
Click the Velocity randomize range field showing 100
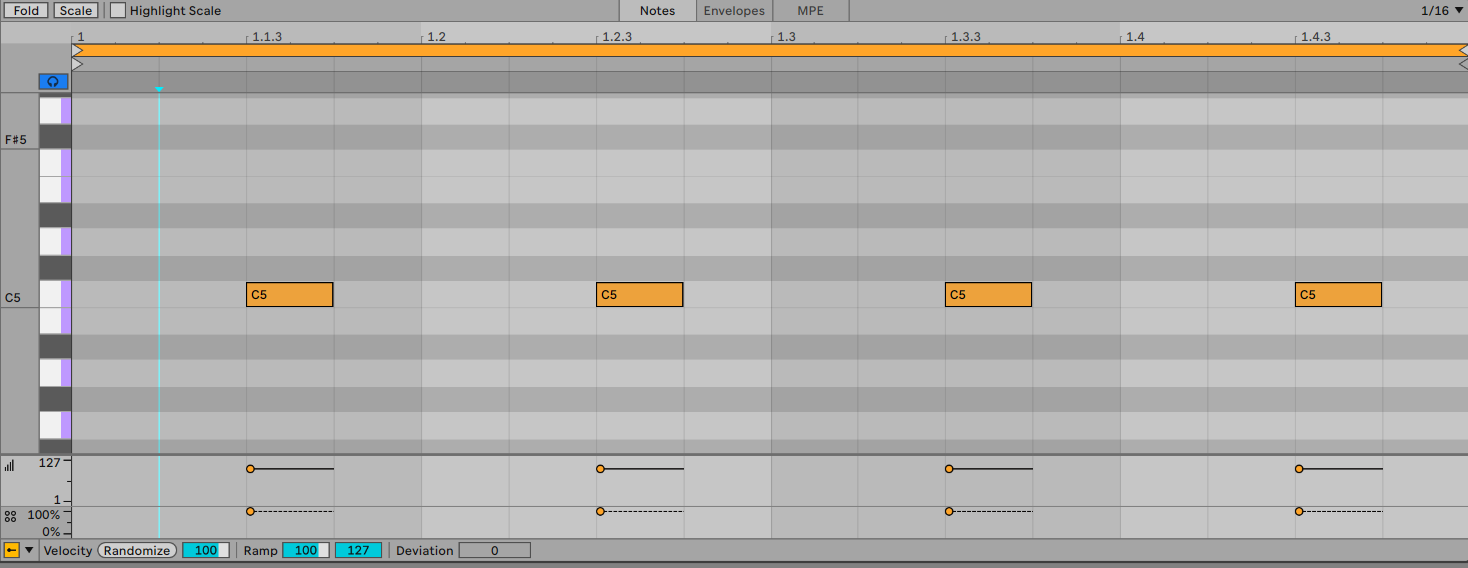(206, 550)
